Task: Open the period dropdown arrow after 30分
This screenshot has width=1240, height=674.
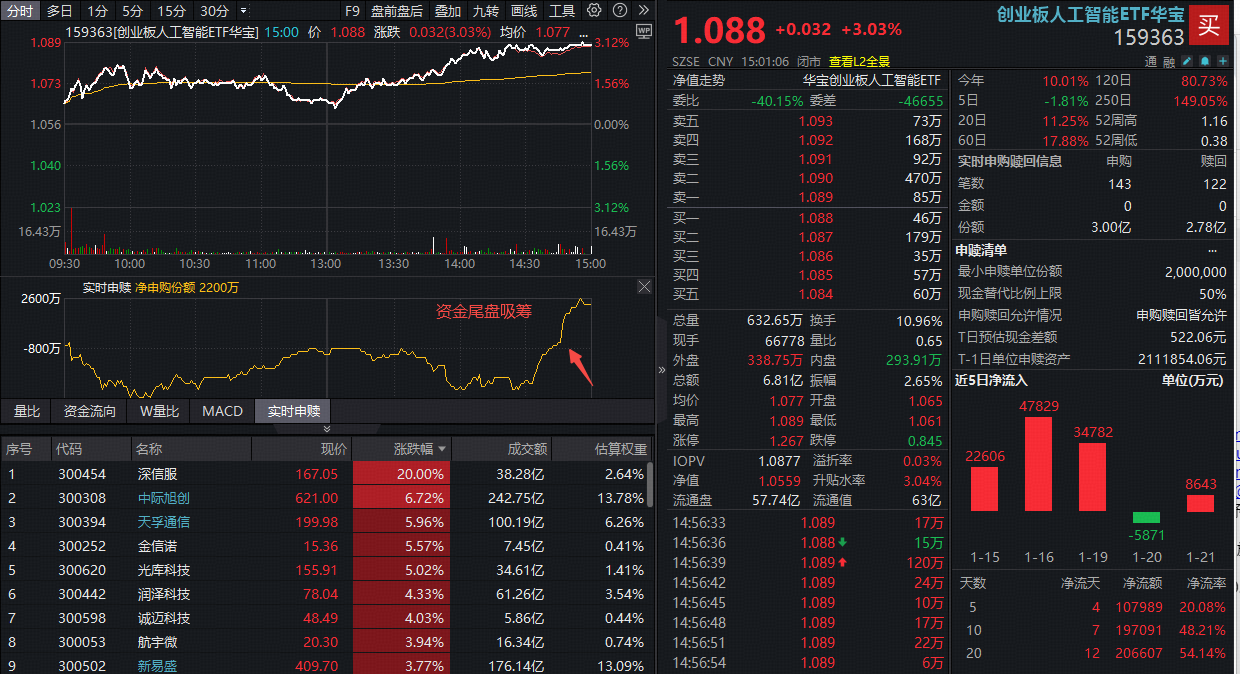Action: pos(243,11)
